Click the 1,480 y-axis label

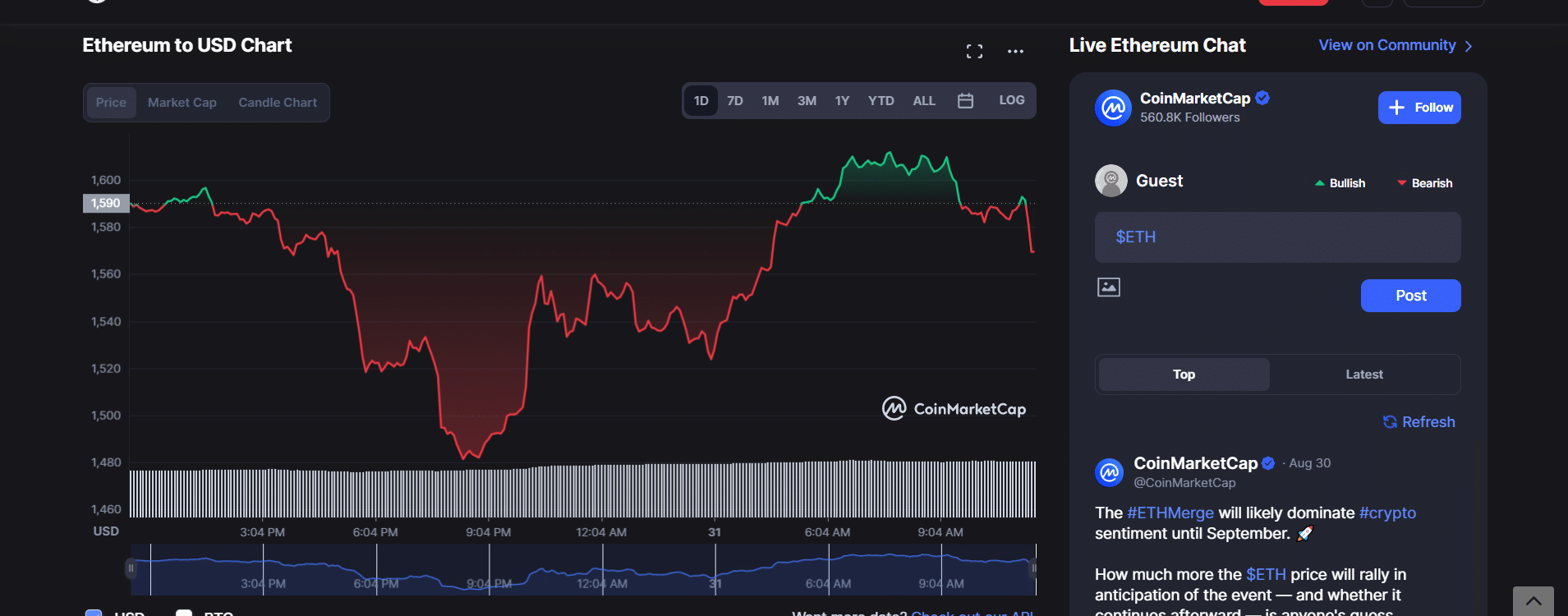(x=106, y=462)
